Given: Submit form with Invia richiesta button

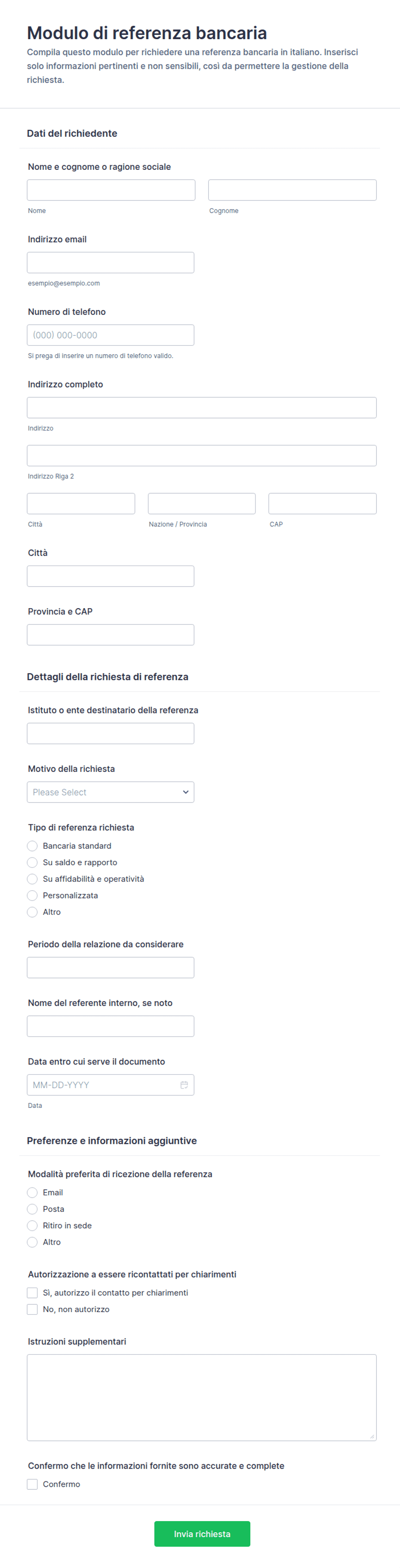Looking at the screenshot, I should tap(202, 1534).
